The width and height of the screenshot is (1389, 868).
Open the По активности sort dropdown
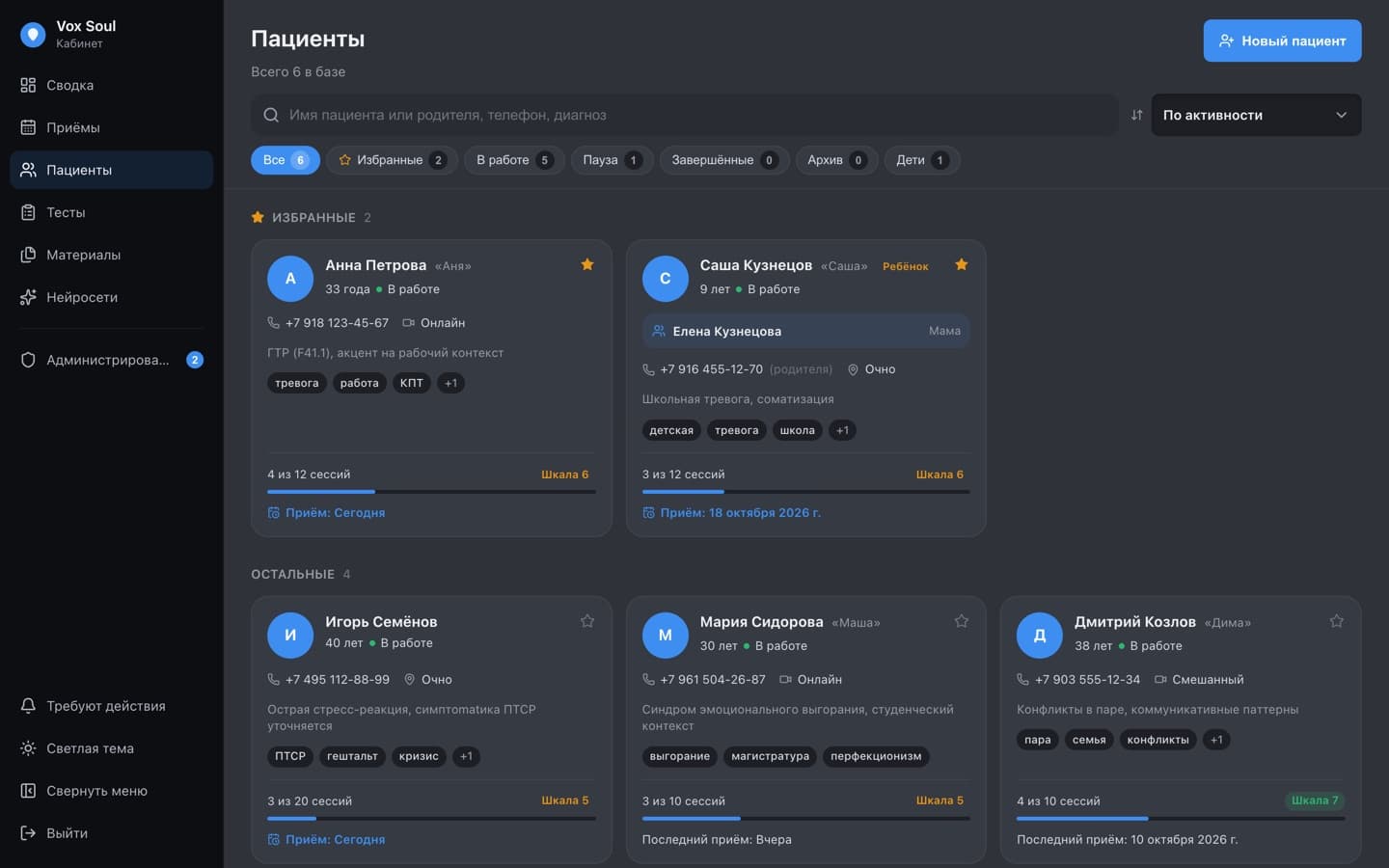coord(1256,115)
